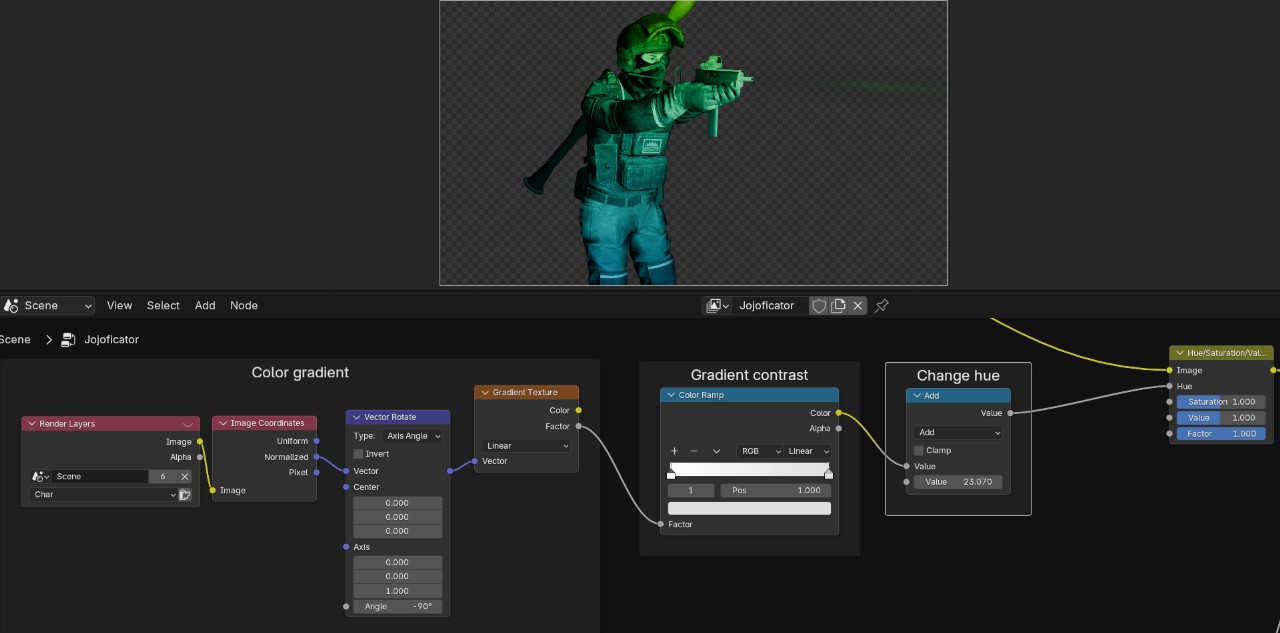The image size is (1280, 633).
Task: Open the Select menu
Action: tap(163, 306)
